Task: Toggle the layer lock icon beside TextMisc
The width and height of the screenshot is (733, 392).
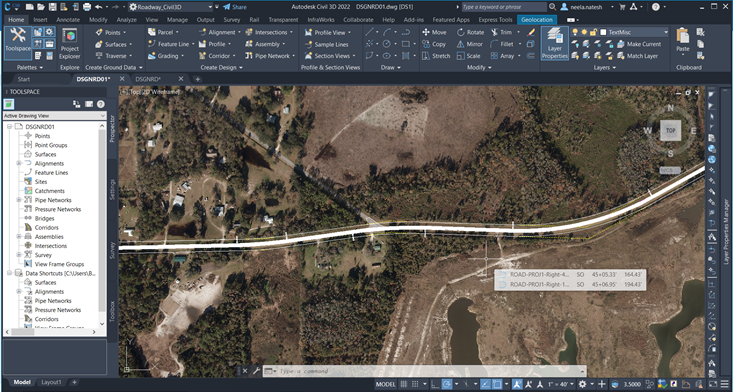Action: click(593, 32)
